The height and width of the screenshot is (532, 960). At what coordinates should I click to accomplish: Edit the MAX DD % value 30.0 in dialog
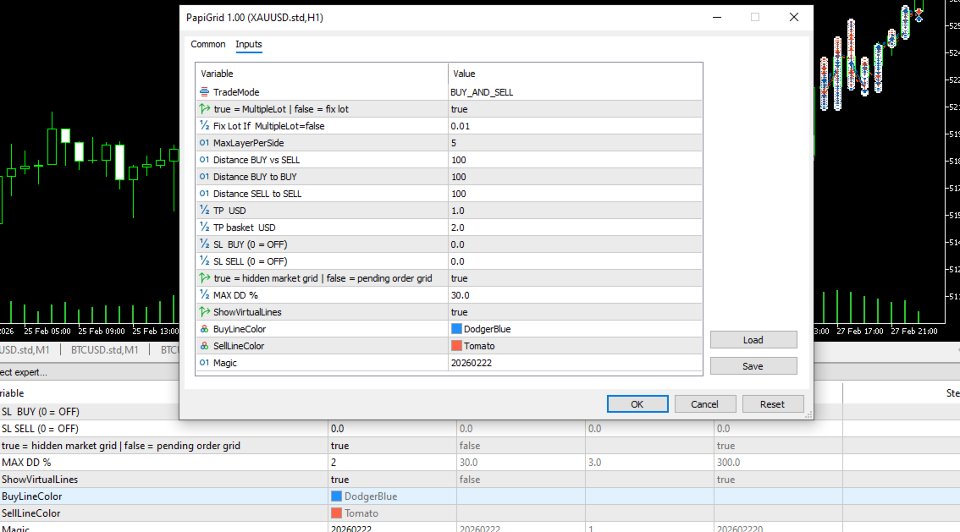point(576,295)
